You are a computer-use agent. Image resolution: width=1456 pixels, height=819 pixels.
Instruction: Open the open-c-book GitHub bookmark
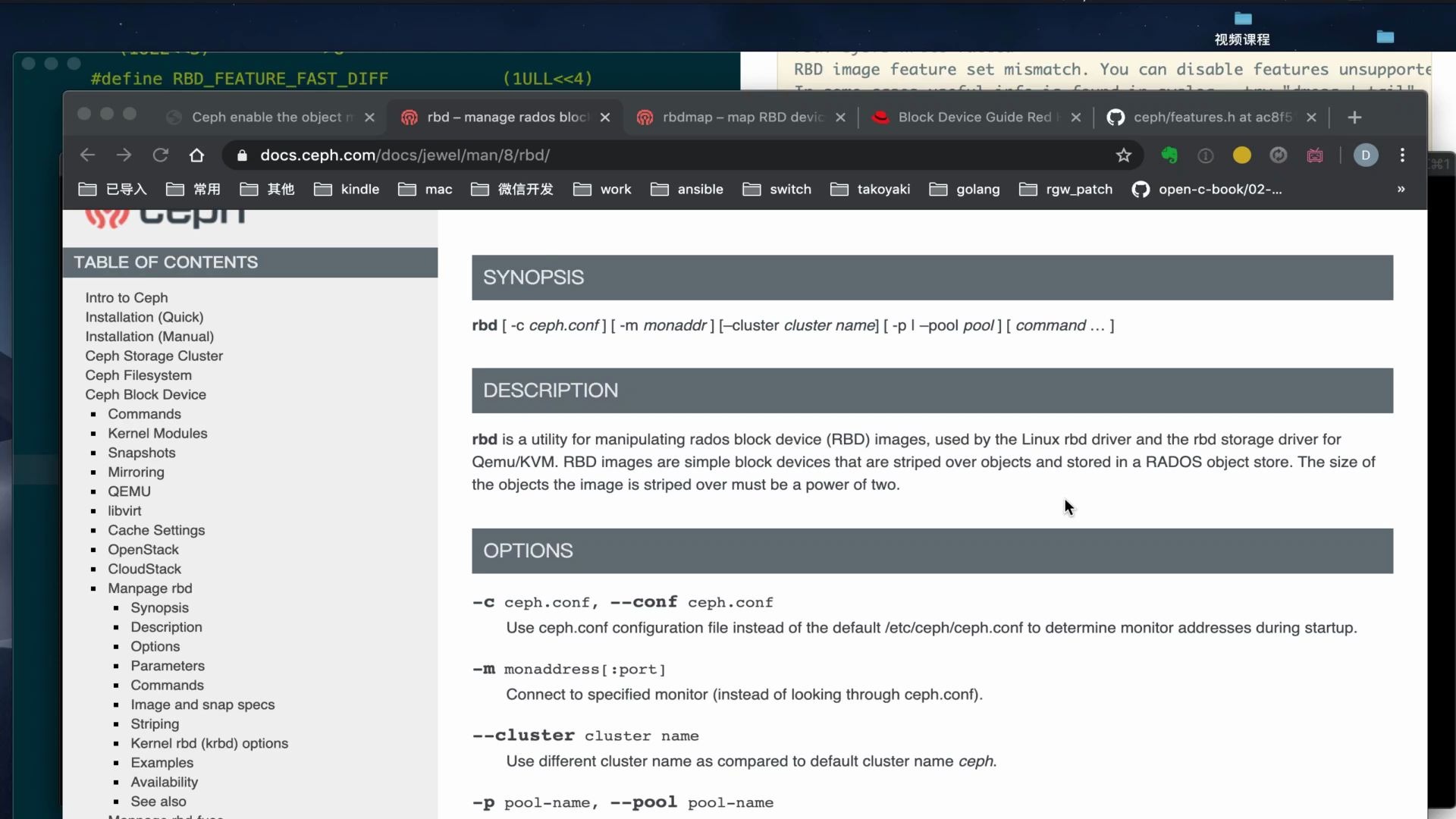[x=1207, y=190]
